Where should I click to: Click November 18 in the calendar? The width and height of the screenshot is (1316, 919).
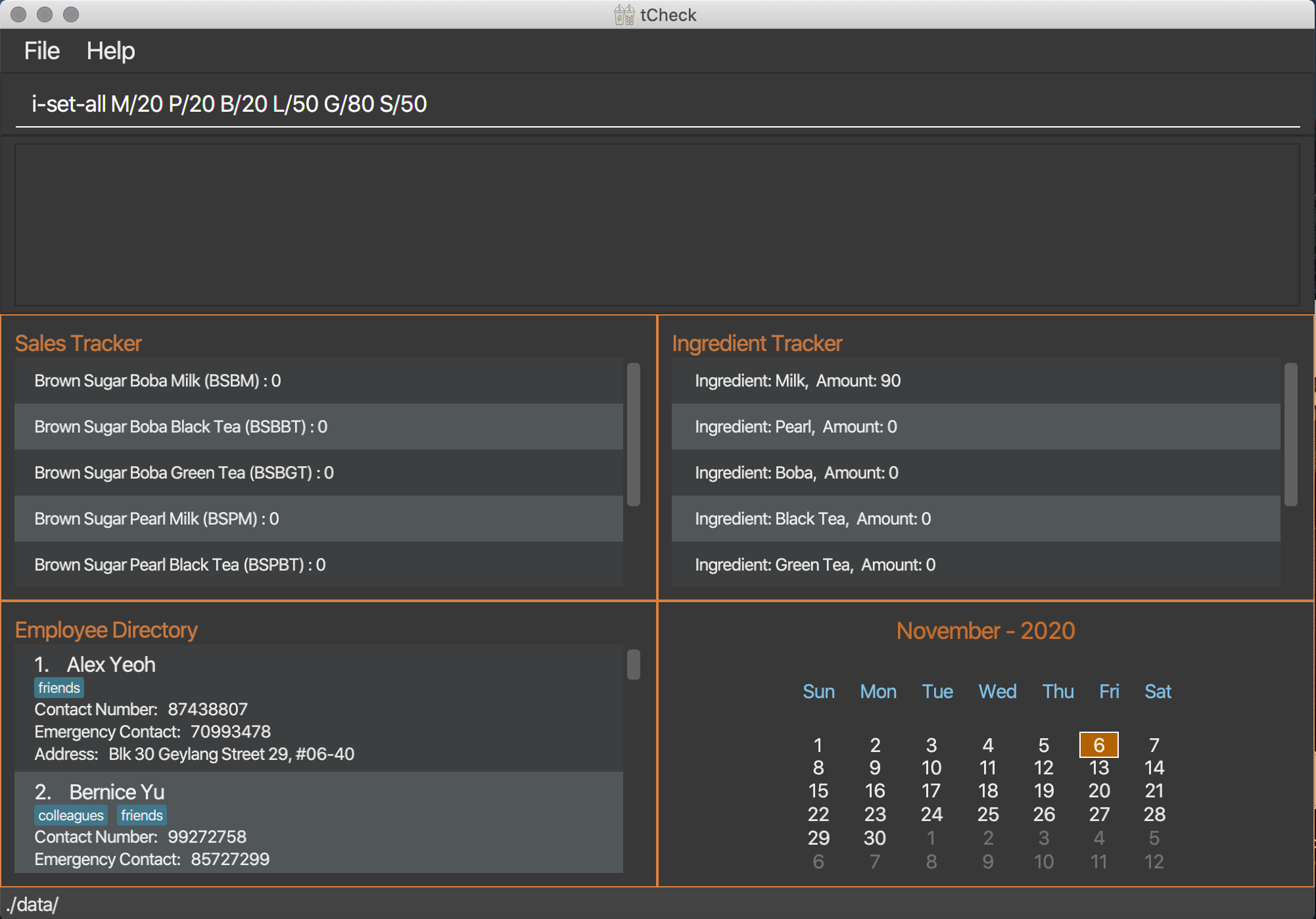[x=988, y=791]
